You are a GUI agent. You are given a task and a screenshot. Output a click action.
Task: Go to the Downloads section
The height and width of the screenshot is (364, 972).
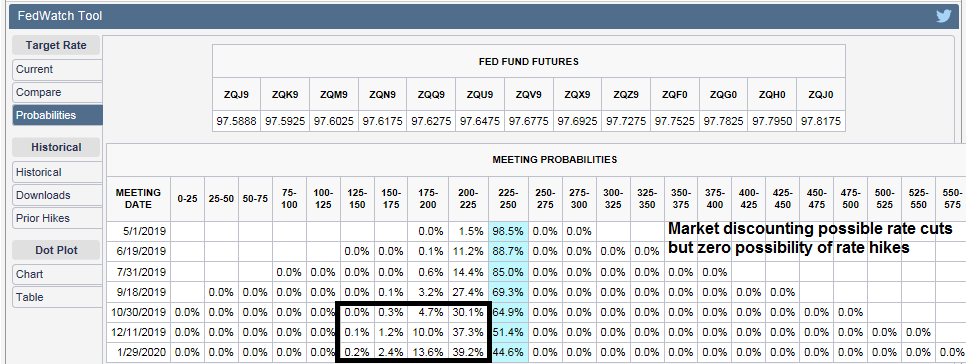[x=58, y=195]
